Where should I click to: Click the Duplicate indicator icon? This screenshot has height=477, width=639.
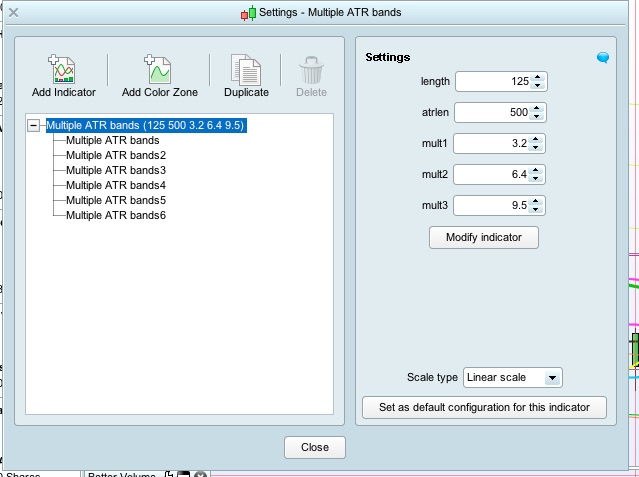click(246, 69)
